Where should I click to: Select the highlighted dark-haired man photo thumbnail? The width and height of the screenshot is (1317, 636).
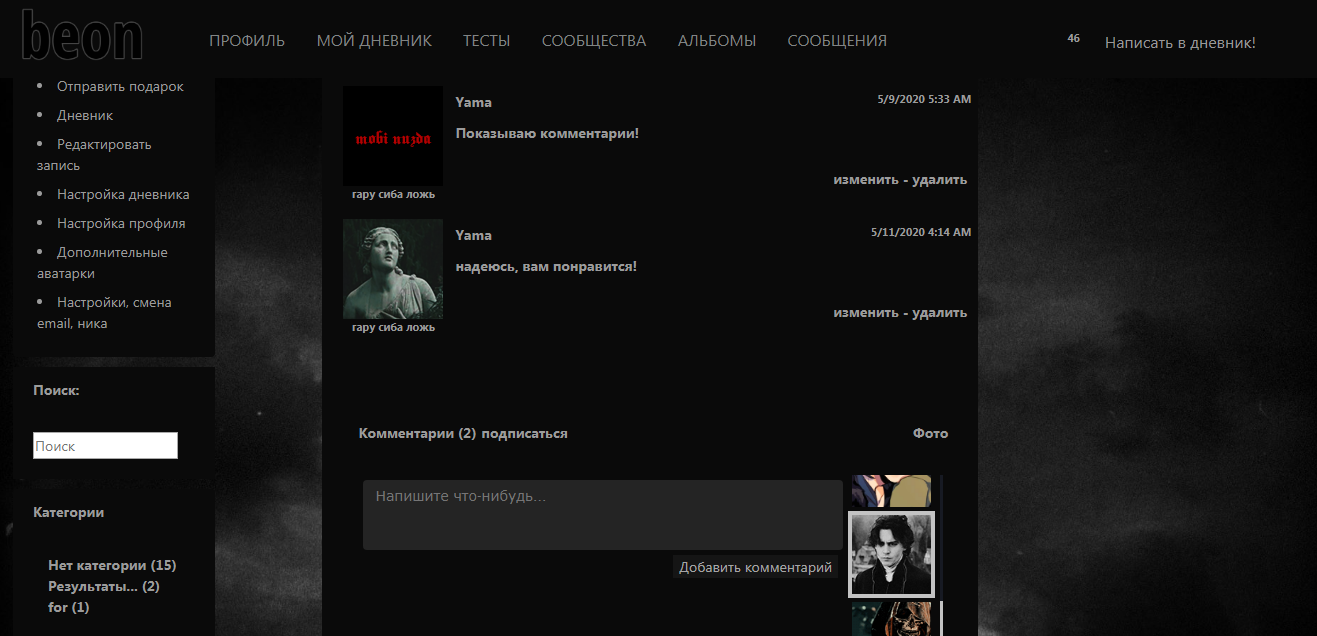(891, 554)
